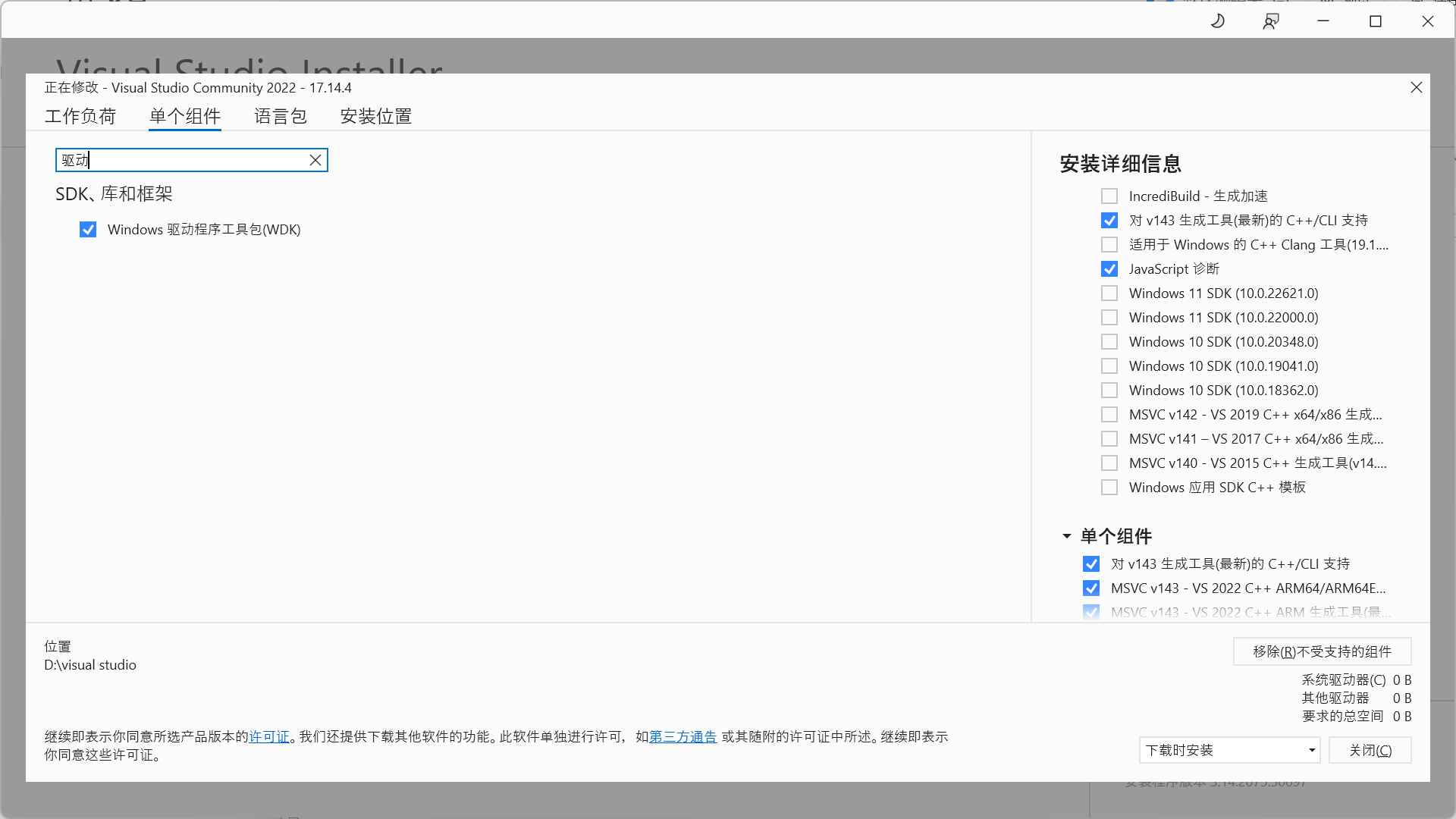
Task: Select the 单个组件 tab
Action: [x=185, y=116]
